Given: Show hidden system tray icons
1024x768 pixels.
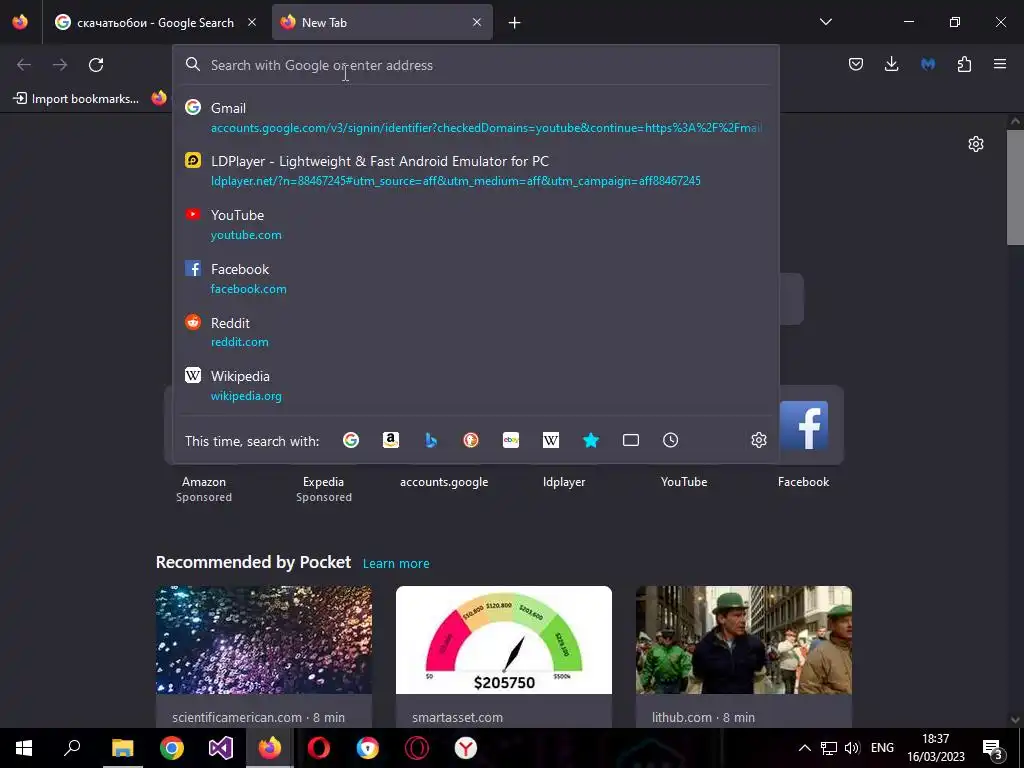Looking at the screenshot, I should pos(805,748).
